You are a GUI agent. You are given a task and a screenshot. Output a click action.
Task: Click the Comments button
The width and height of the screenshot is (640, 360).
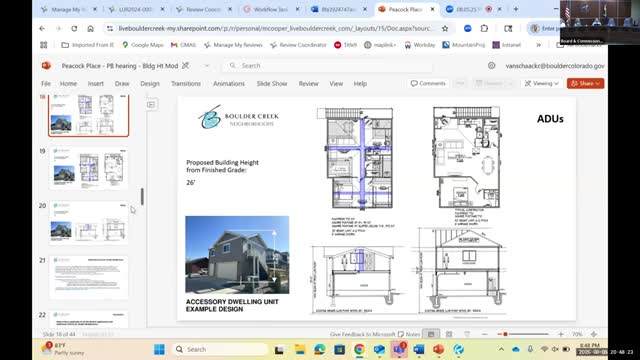428,83
